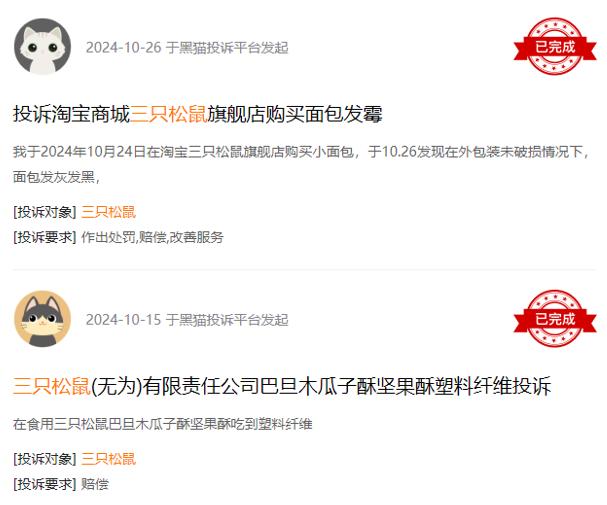Open complaint about 巴旦木瓜子酥坚果酥塑料纤维

click(x=282, y=386)
